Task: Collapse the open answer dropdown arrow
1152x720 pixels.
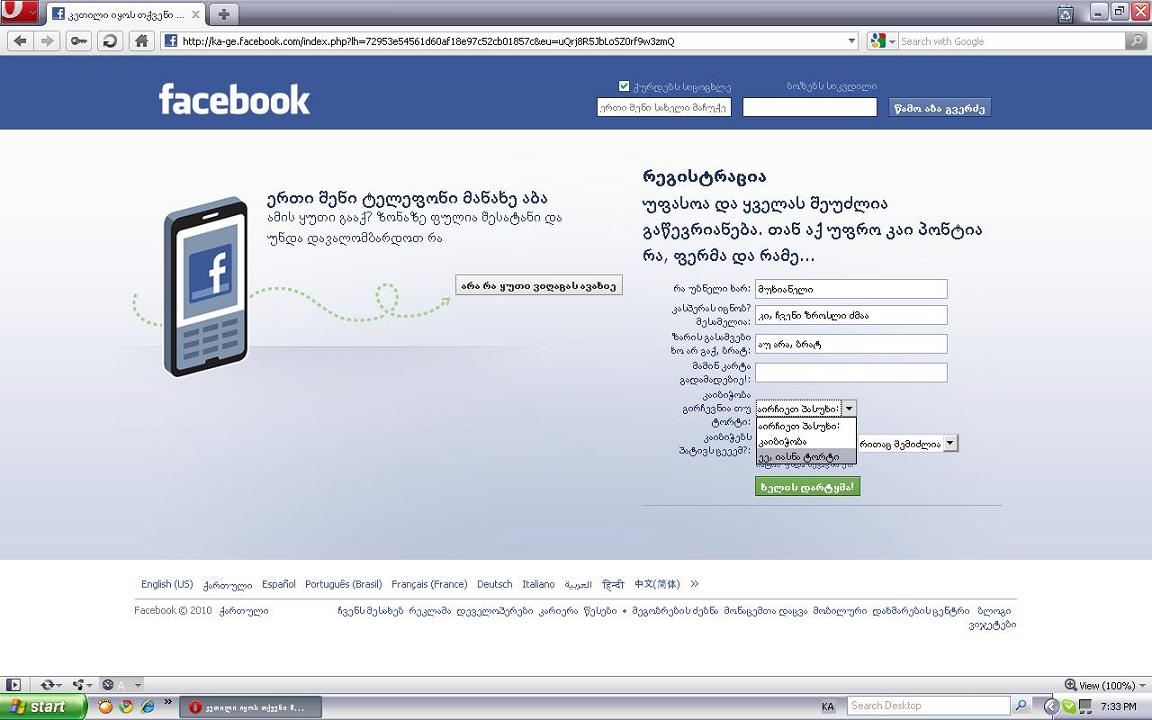Action: click(x=849, y=408)
